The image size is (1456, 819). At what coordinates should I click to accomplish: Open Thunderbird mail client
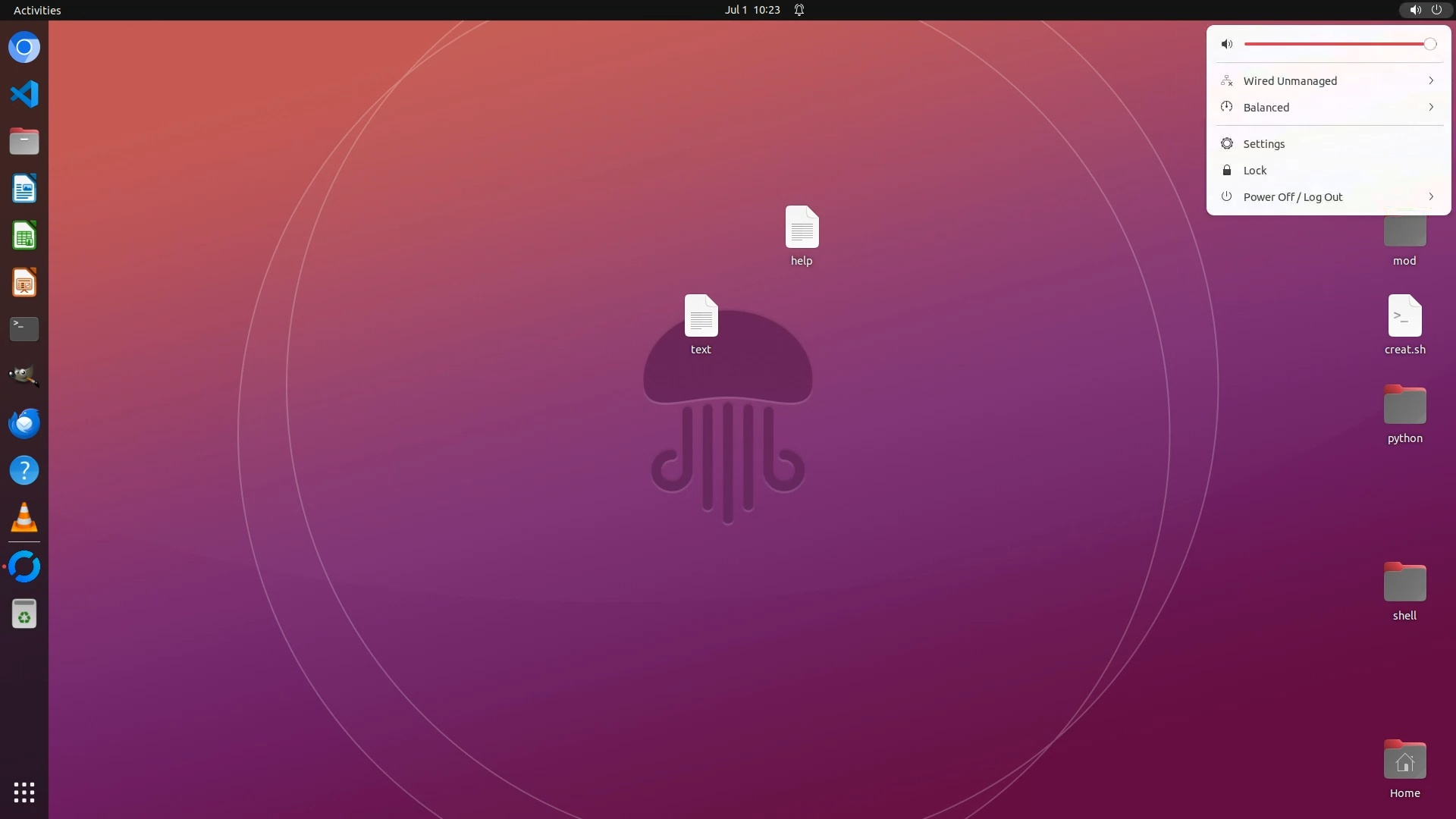tap(24, 423)
